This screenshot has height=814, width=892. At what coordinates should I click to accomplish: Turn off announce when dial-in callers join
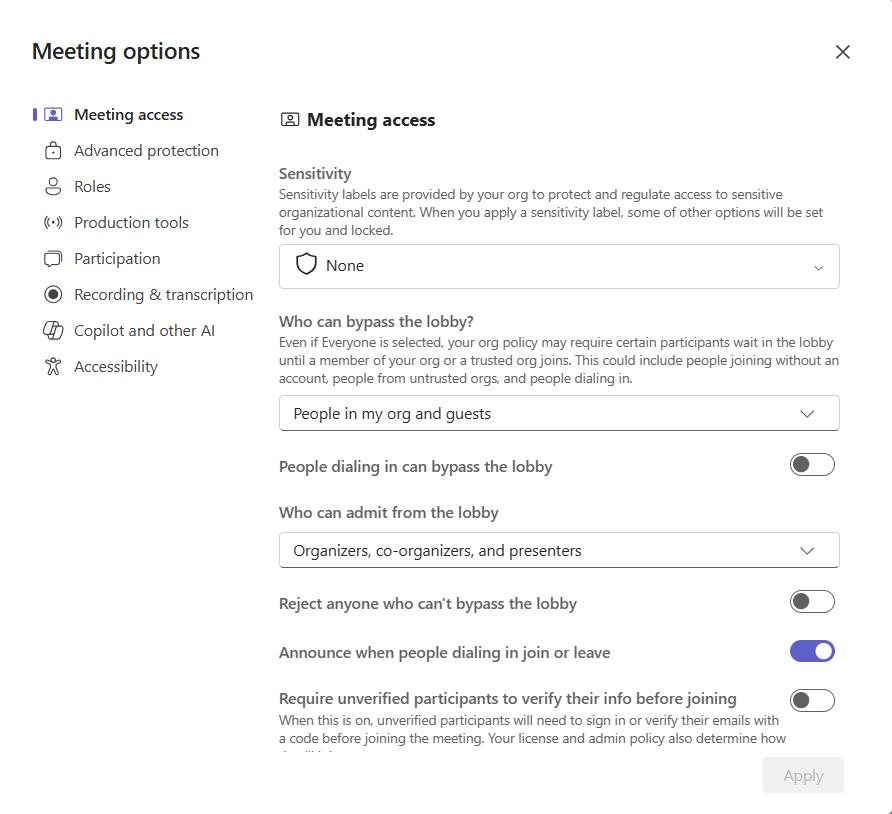tap(811, 652)
